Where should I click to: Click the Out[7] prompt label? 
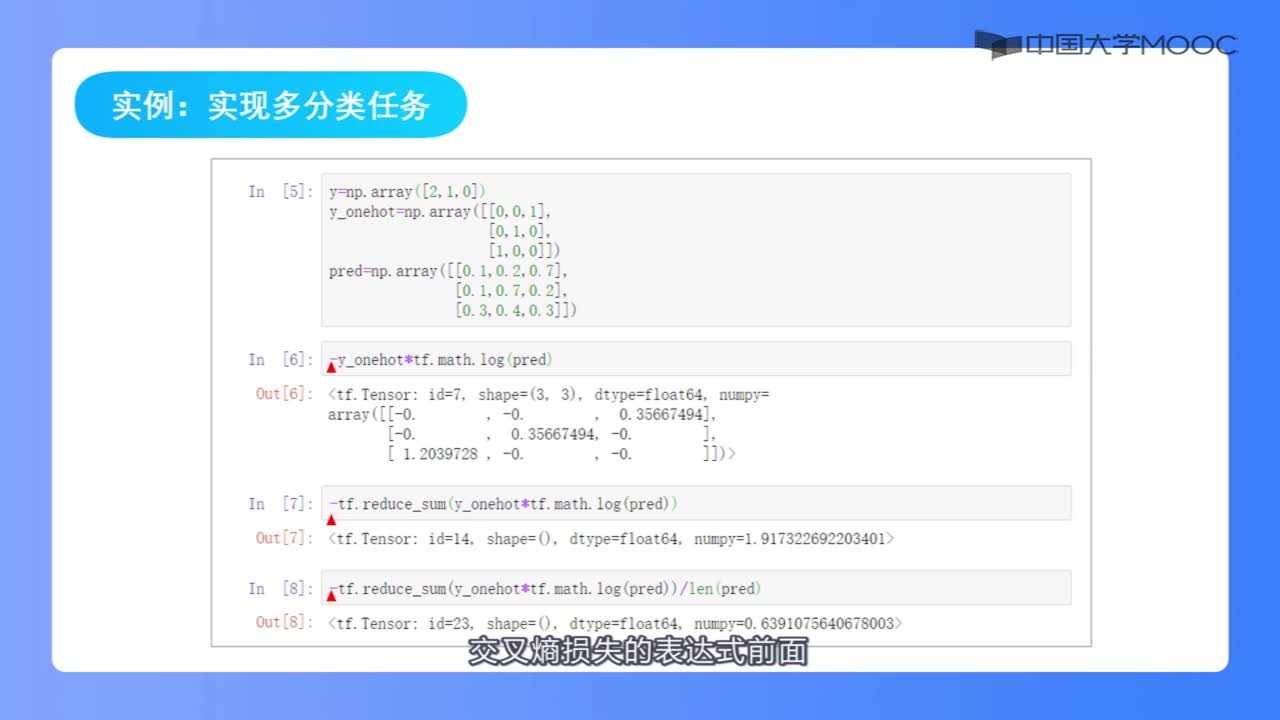tap(284, 538)
